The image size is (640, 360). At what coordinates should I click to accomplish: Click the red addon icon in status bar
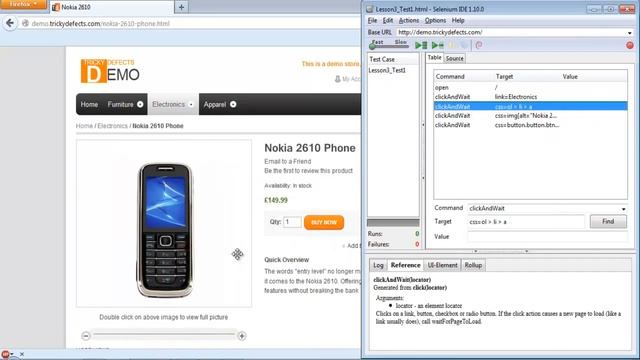pyautogui.click(x=5, y=355)
